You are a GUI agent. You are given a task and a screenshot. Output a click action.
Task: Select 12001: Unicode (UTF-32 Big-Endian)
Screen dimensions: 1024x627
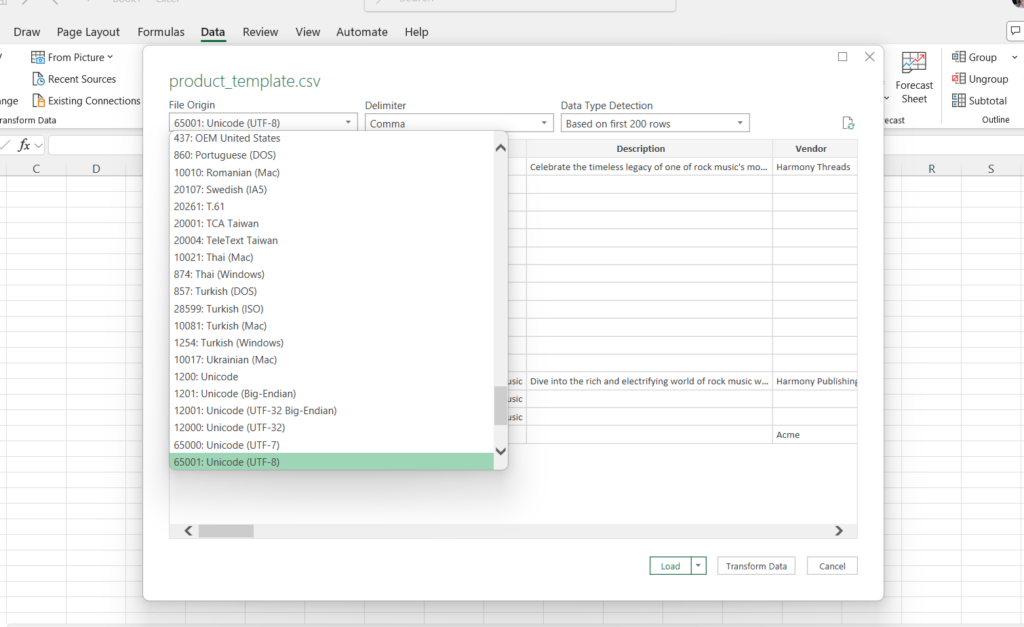tap(332, 410)
